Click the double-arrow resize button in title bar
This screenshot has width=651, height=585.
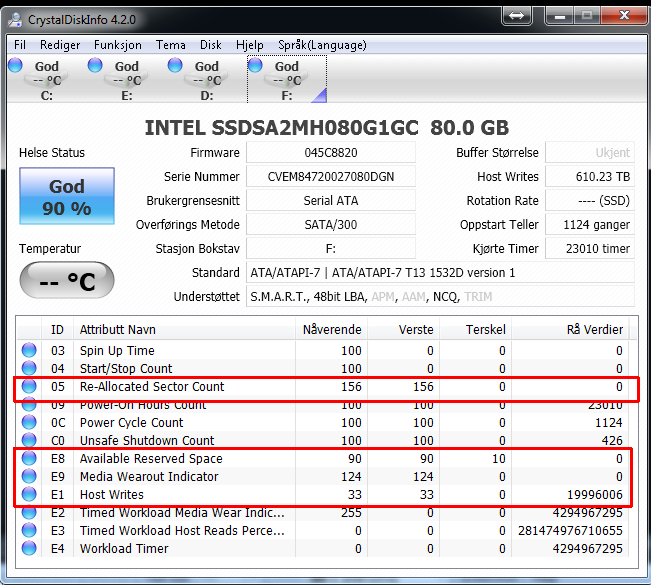(x=516, y=16)
